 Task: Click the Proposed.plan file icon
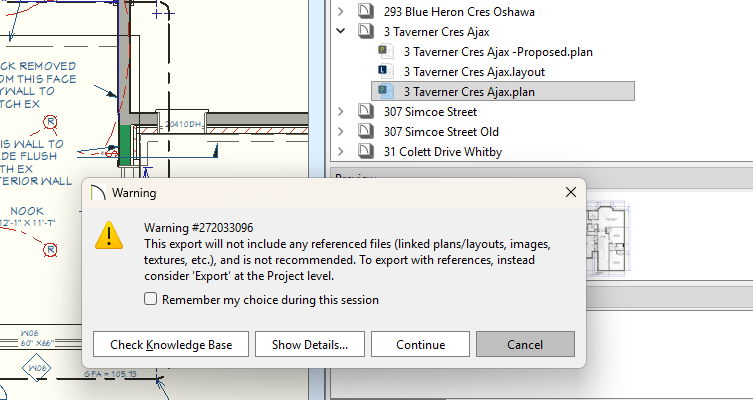click(x=386, y=51)
